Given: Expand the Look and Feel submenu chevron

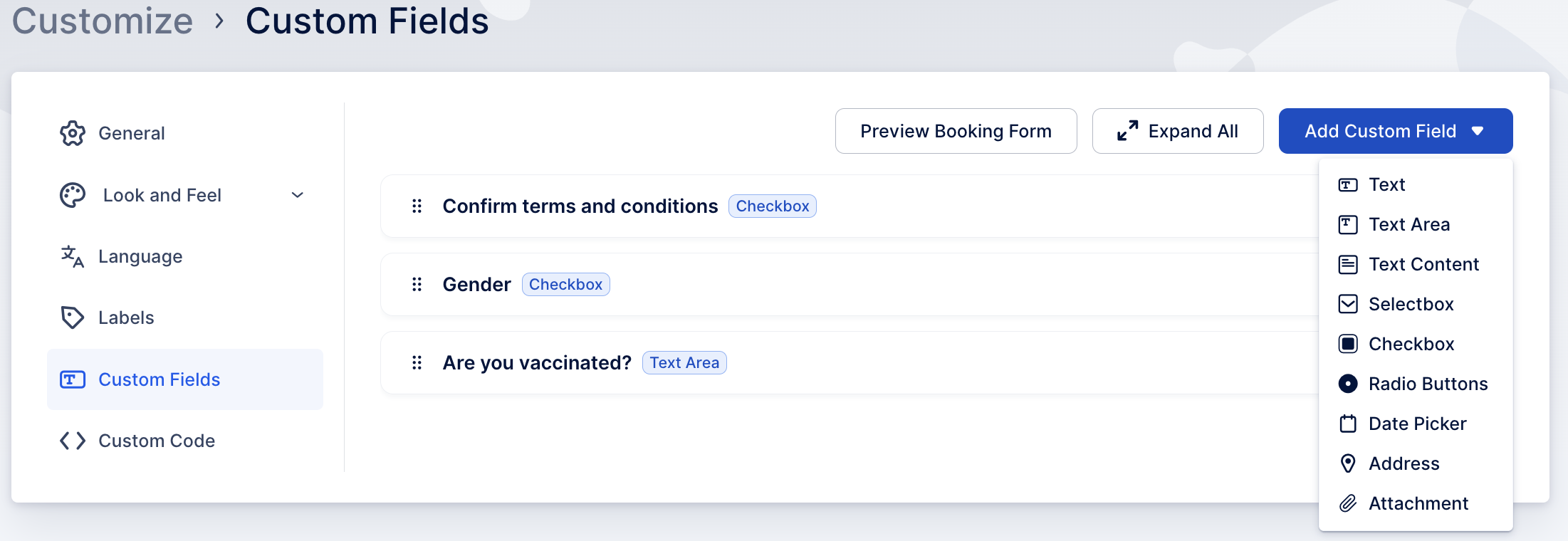Looking at the screenshot, I should coord(298,195).
